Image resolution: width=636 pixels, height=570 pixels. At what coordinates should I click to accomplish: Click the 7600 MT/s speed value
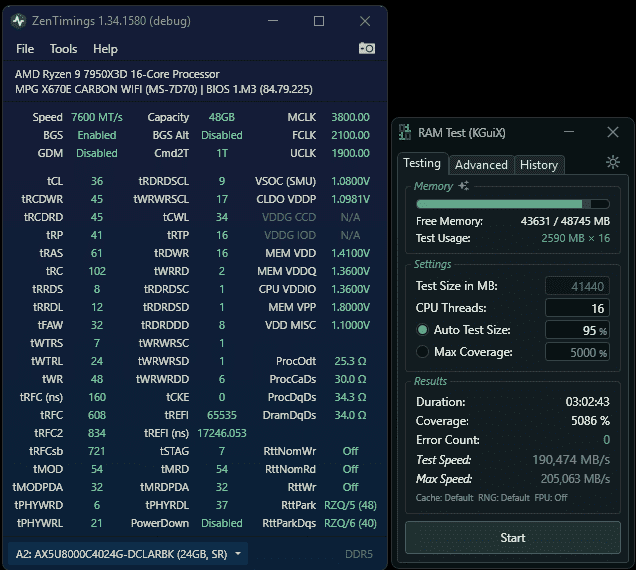(x=97, y=117)
